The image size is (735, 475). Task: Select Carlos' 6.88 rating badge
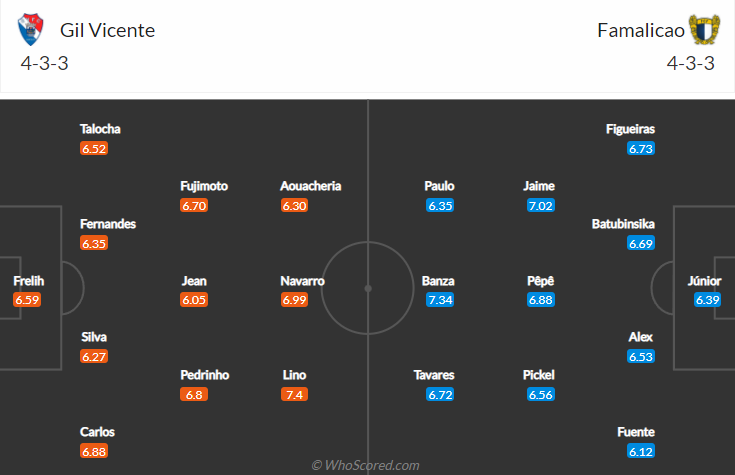click(x=94, y=451)
